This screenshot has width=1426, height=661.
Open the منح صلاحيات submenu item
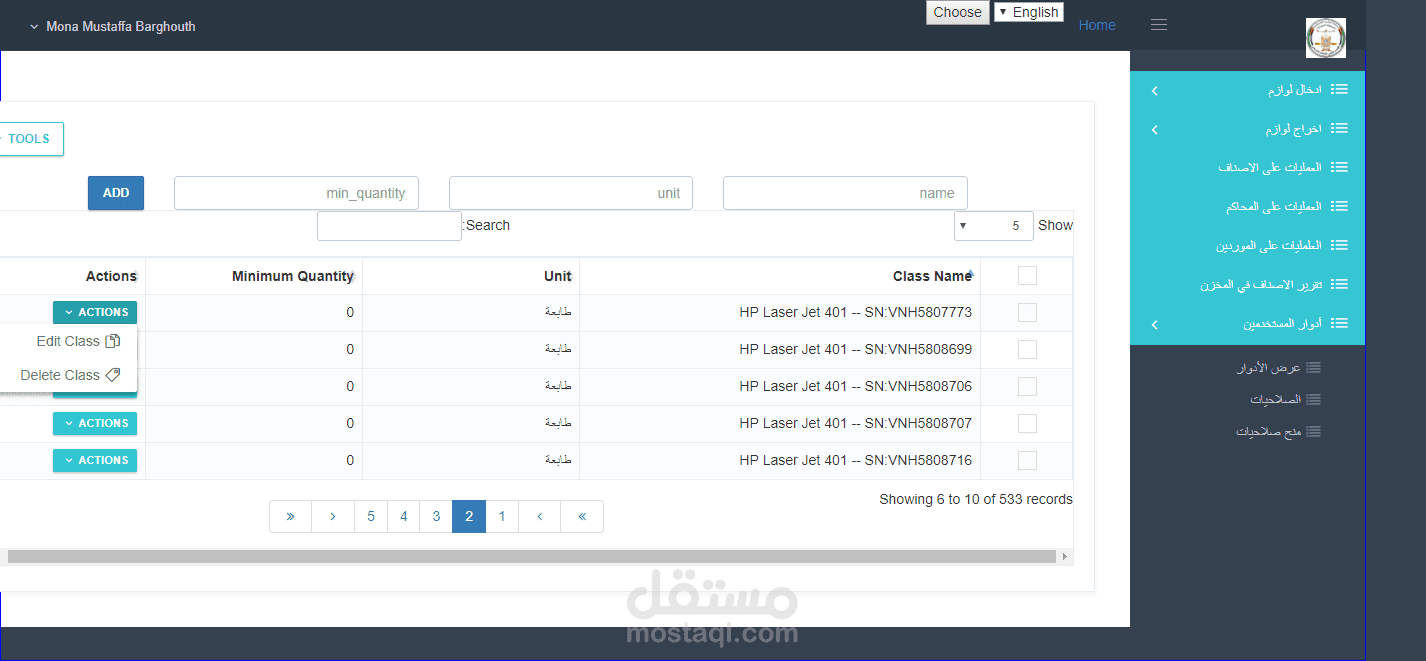click(1278, 432)
